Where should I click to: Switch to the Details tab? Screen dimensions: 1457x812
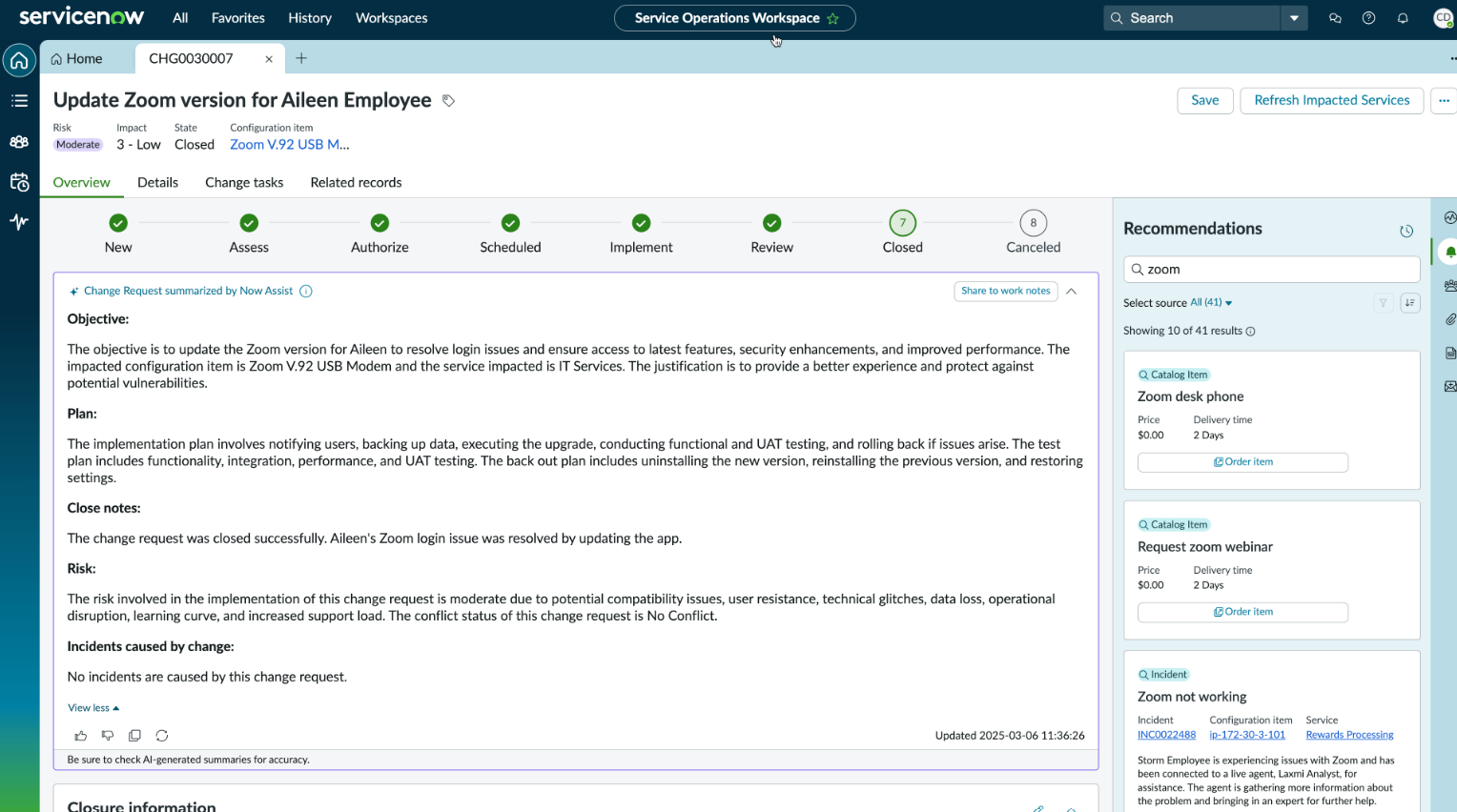tap(158, 183)
